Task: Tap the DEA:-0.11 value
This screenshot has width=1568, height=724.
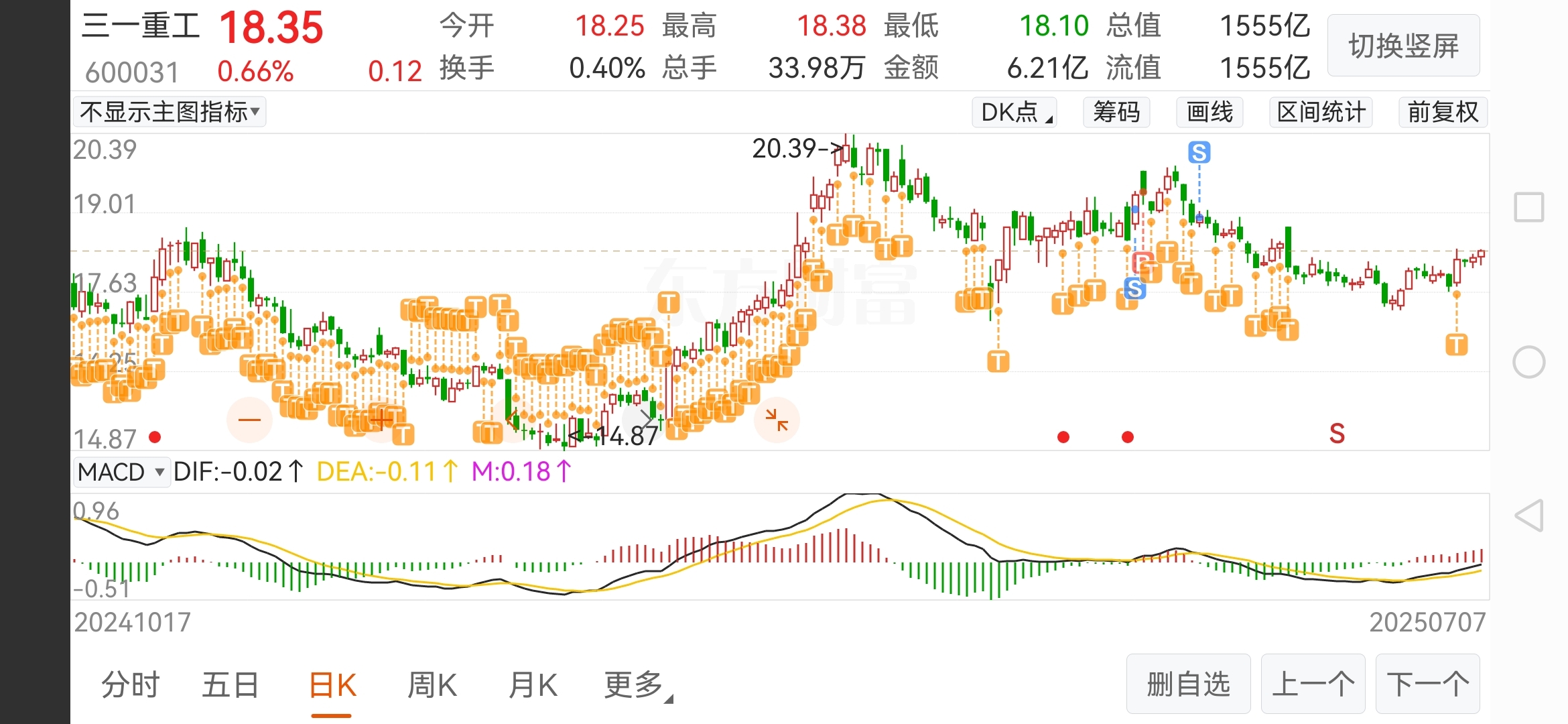Action: click(x=387, y=472)
